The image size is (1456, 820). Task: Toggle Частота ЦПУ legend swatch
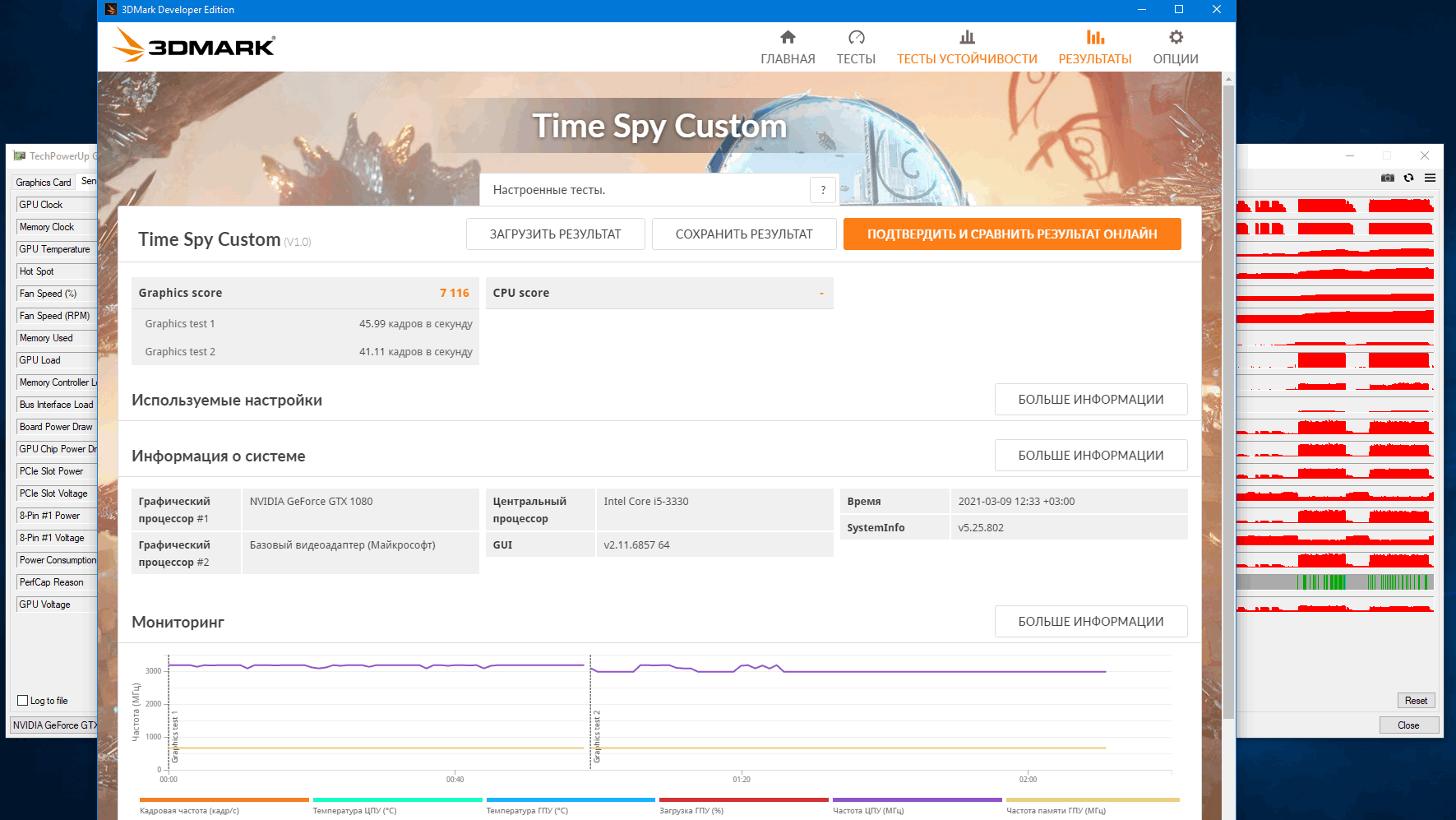(x=917, y=799)
